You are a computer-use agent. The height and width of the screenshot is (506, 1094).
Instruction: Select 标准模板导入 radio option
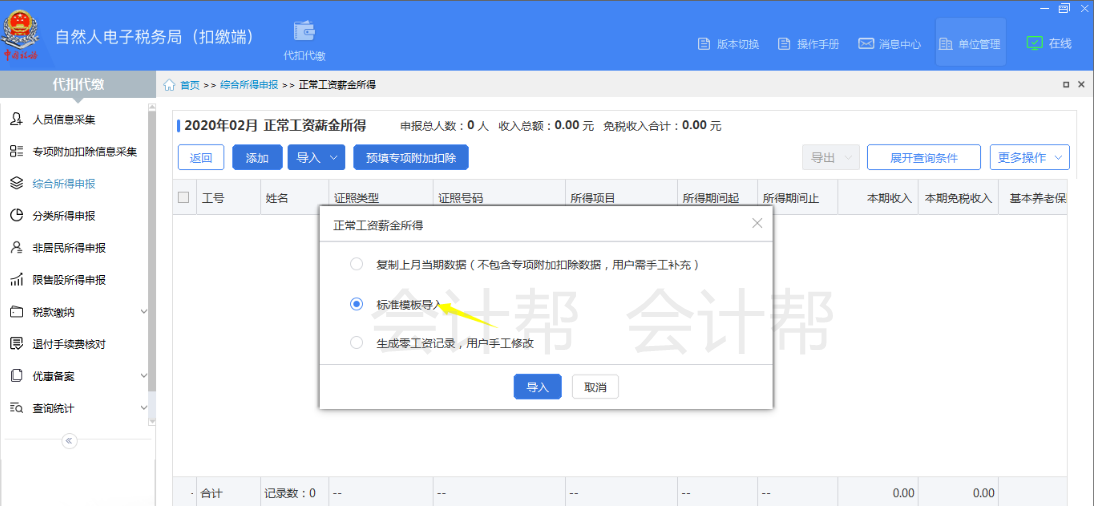(357, 305)
